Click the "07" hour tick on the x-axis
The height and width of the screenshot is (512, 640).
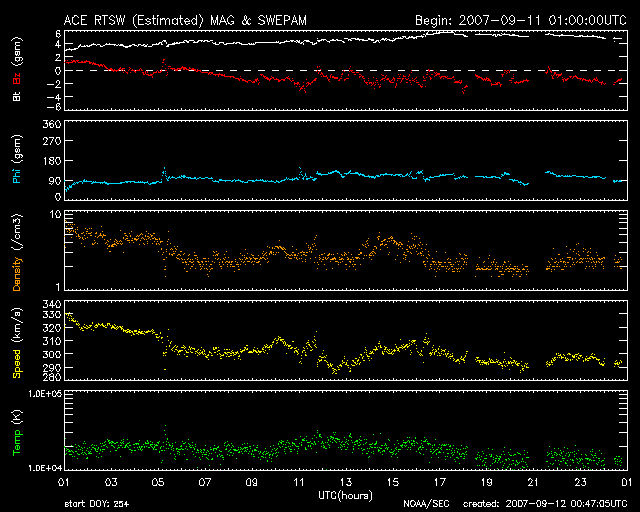205,482
